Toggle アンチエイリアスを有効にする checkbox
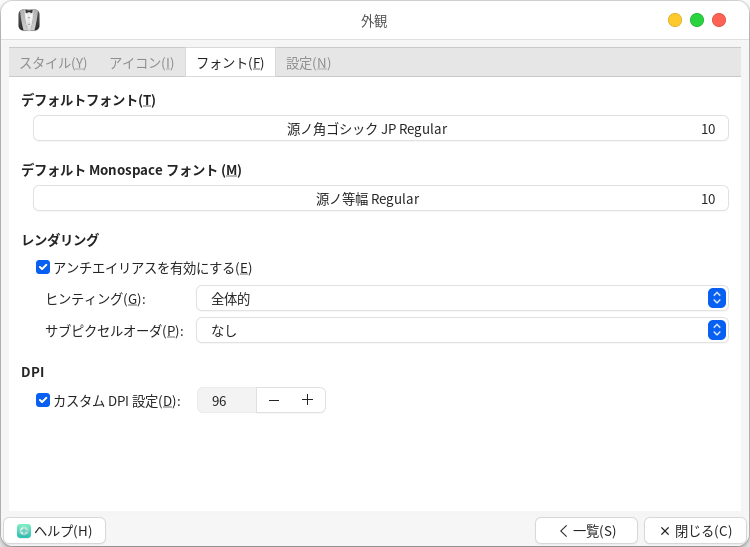Viewport: 750px width, 547px height. [x=43, y=267]
